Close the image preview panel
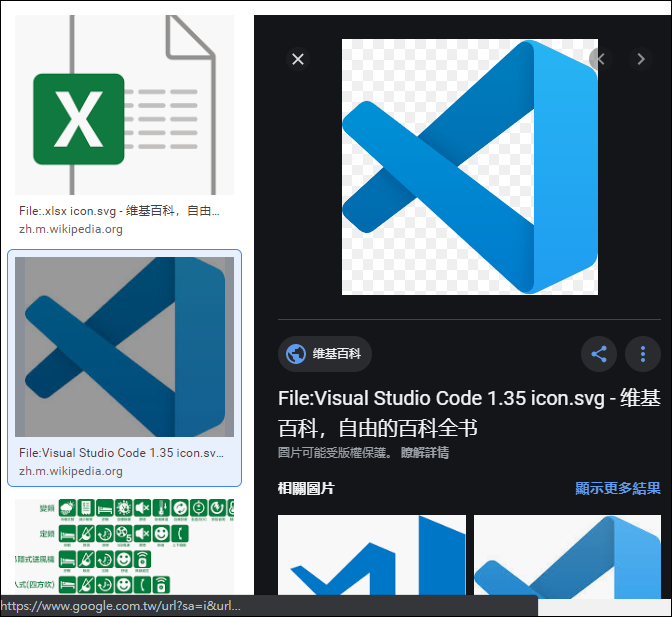This screenshot has height=617, width=672. pos(298,59)
